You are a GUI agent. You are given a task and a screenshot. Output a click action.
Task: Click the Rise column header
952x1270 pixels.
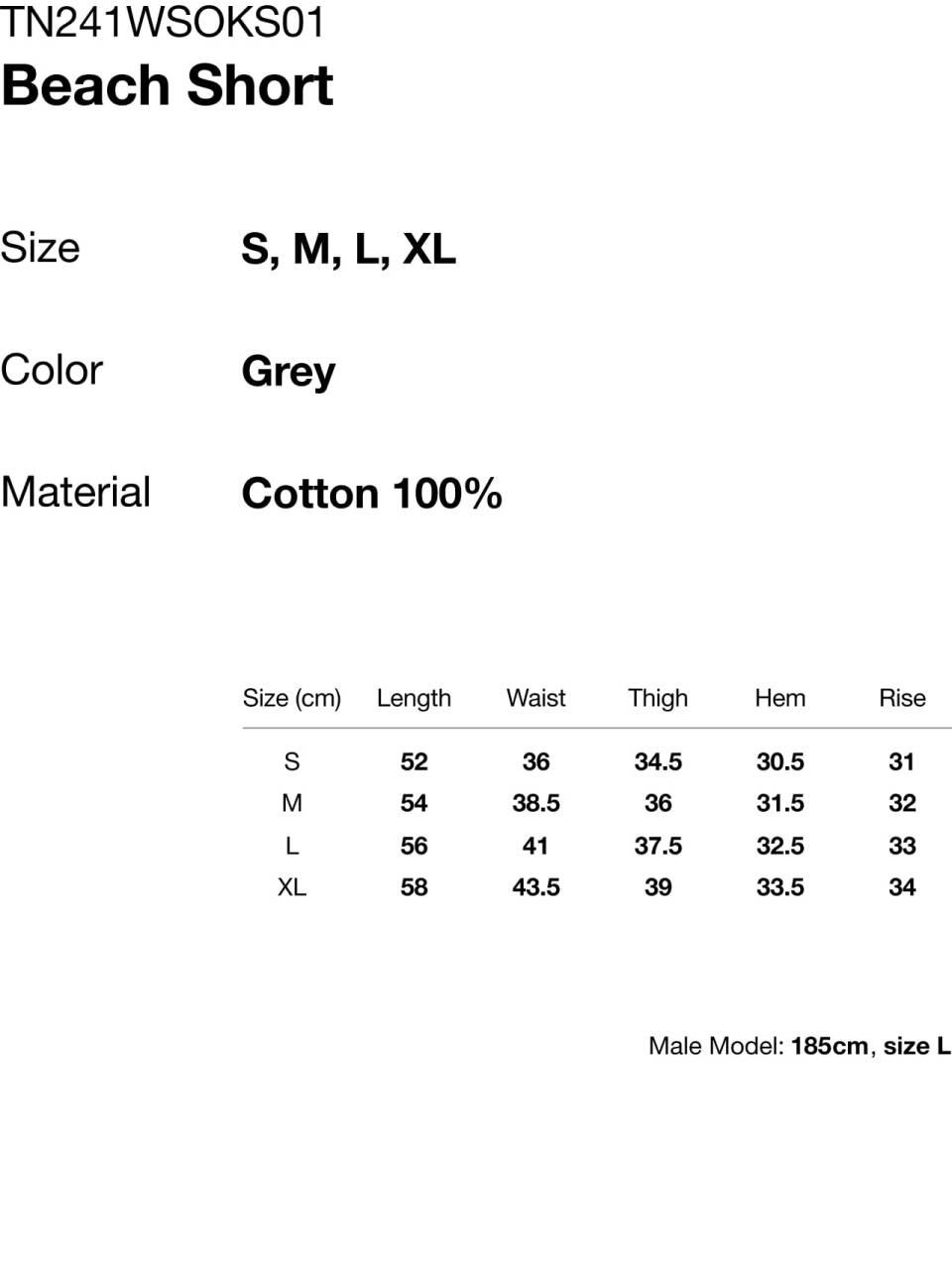[901, 698]
